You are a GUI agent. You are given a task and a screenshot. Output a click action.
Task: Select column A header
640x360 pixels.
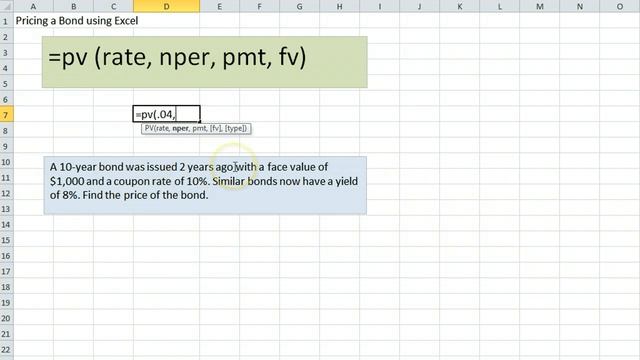pos(33,6)
